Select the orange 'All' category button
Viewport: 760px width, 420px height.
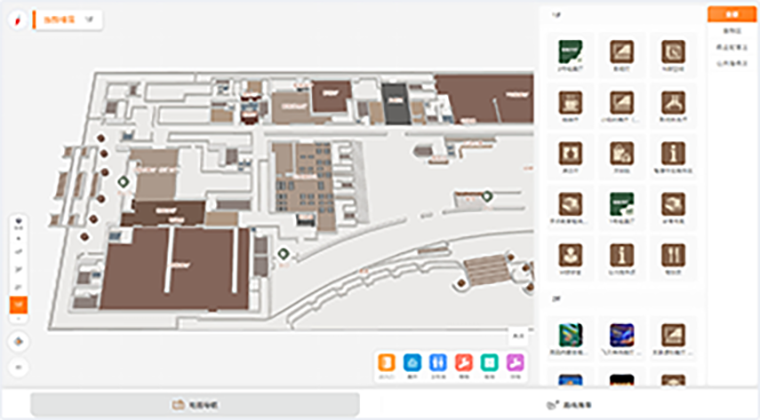(x=731, y=15)
